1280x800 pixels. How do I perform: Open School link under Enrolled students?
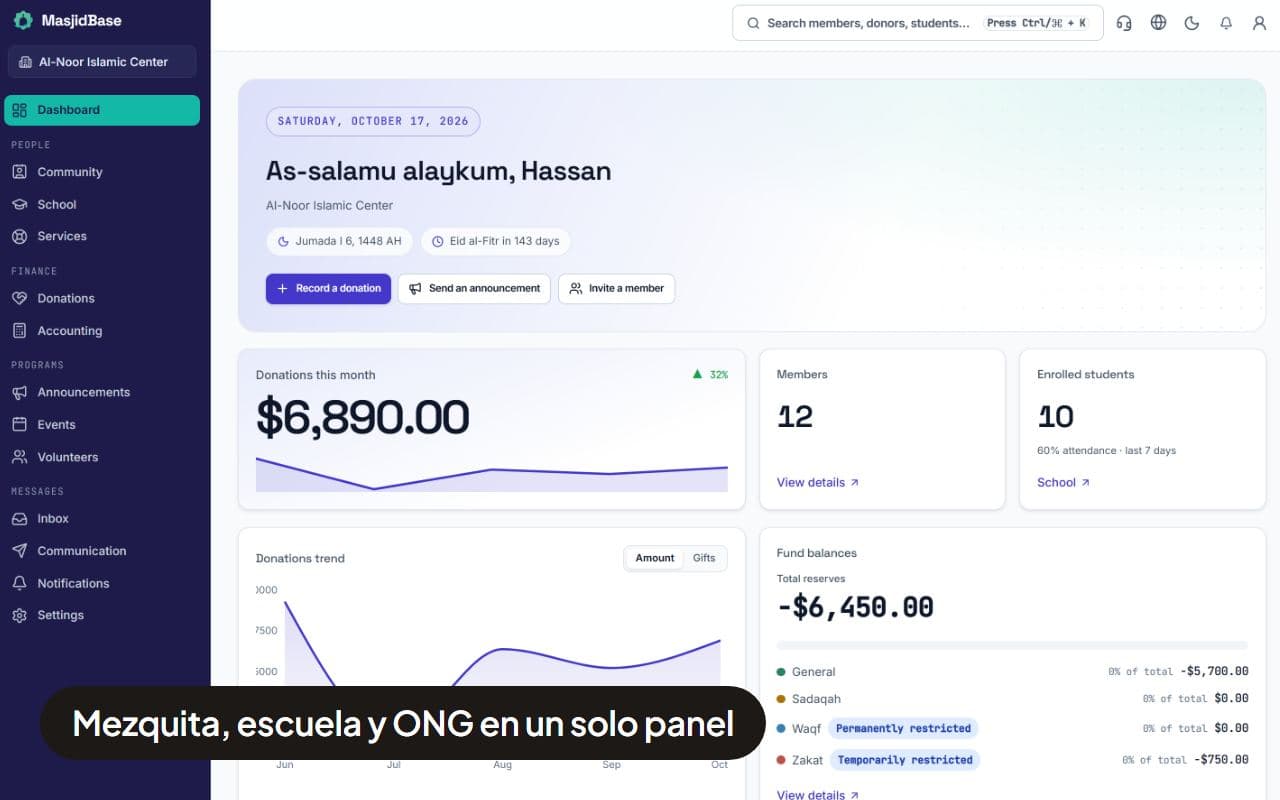pyautogui.click(x=1063, y=482)
